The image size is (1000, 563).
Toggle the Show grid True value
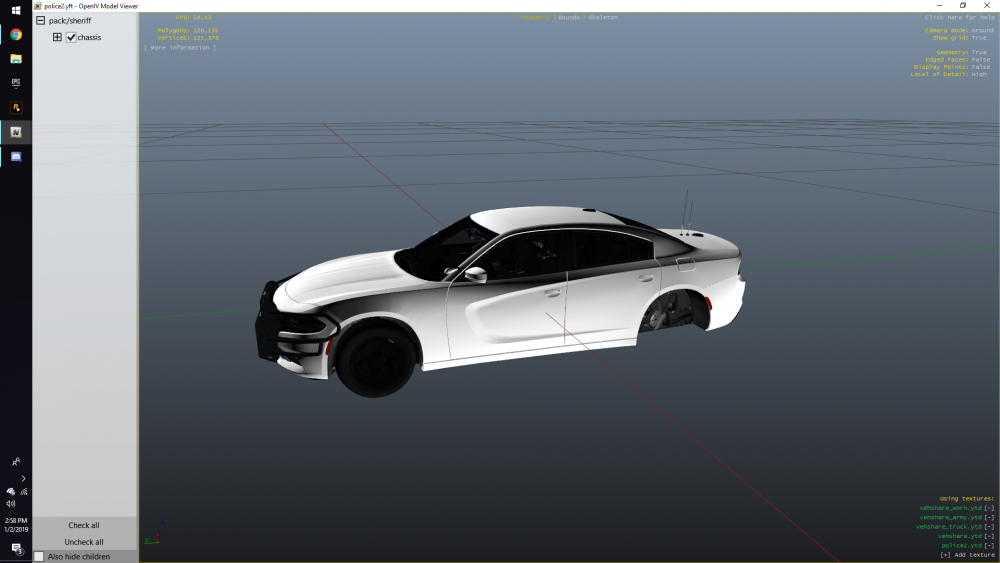tap(979, 38)
